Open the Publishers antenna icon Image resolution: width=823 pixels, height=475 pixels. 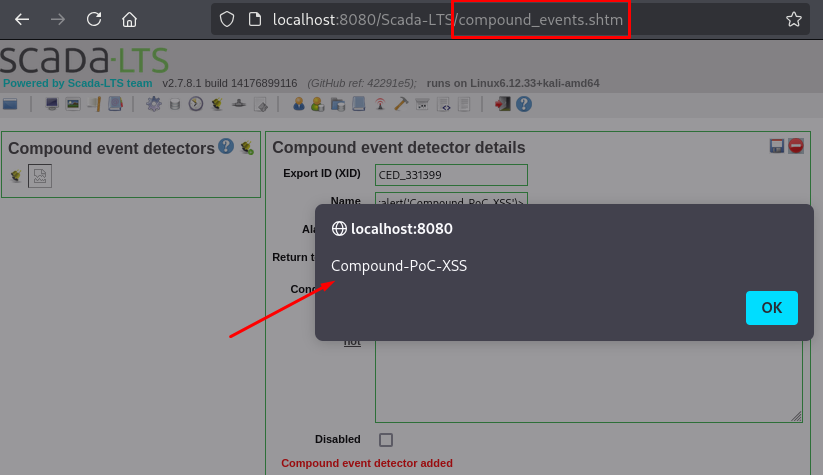click(x=380, y=104)
